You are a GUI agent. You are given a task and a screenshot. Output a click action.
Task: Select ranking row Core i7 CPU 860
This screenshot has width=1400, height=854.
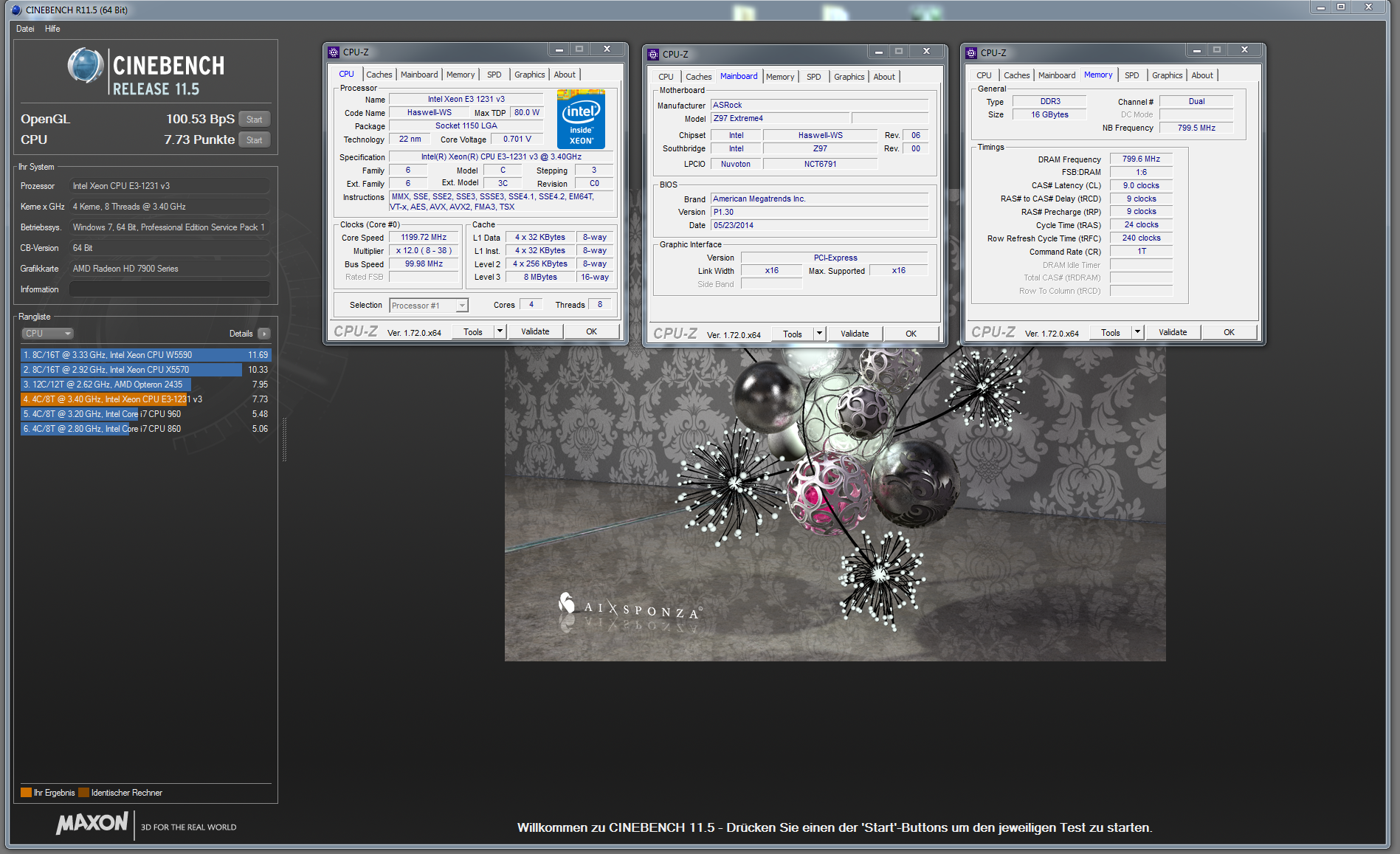(x=145, y=429)
